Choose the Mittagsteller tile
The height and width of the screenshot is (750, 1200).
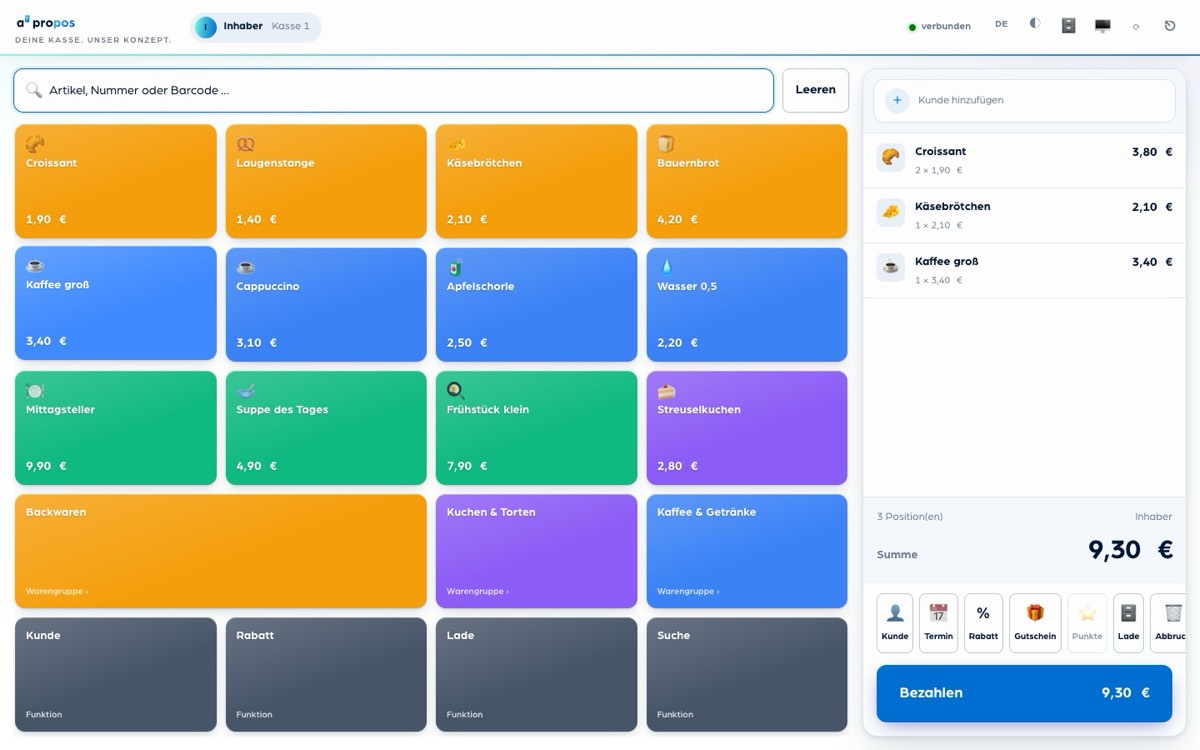click(116, 428)
